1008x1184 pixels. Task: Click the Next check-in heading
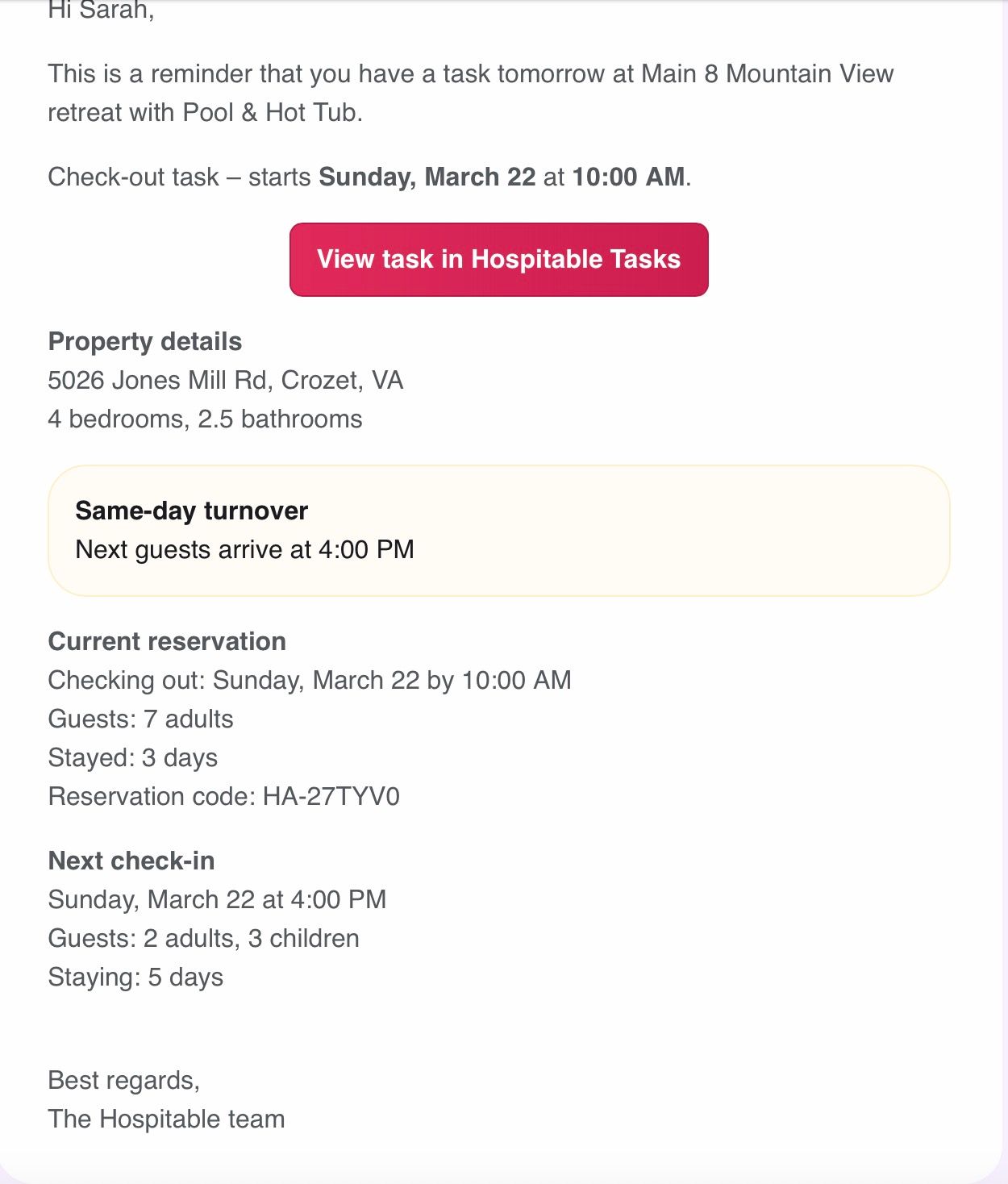[x=131, y=861]
